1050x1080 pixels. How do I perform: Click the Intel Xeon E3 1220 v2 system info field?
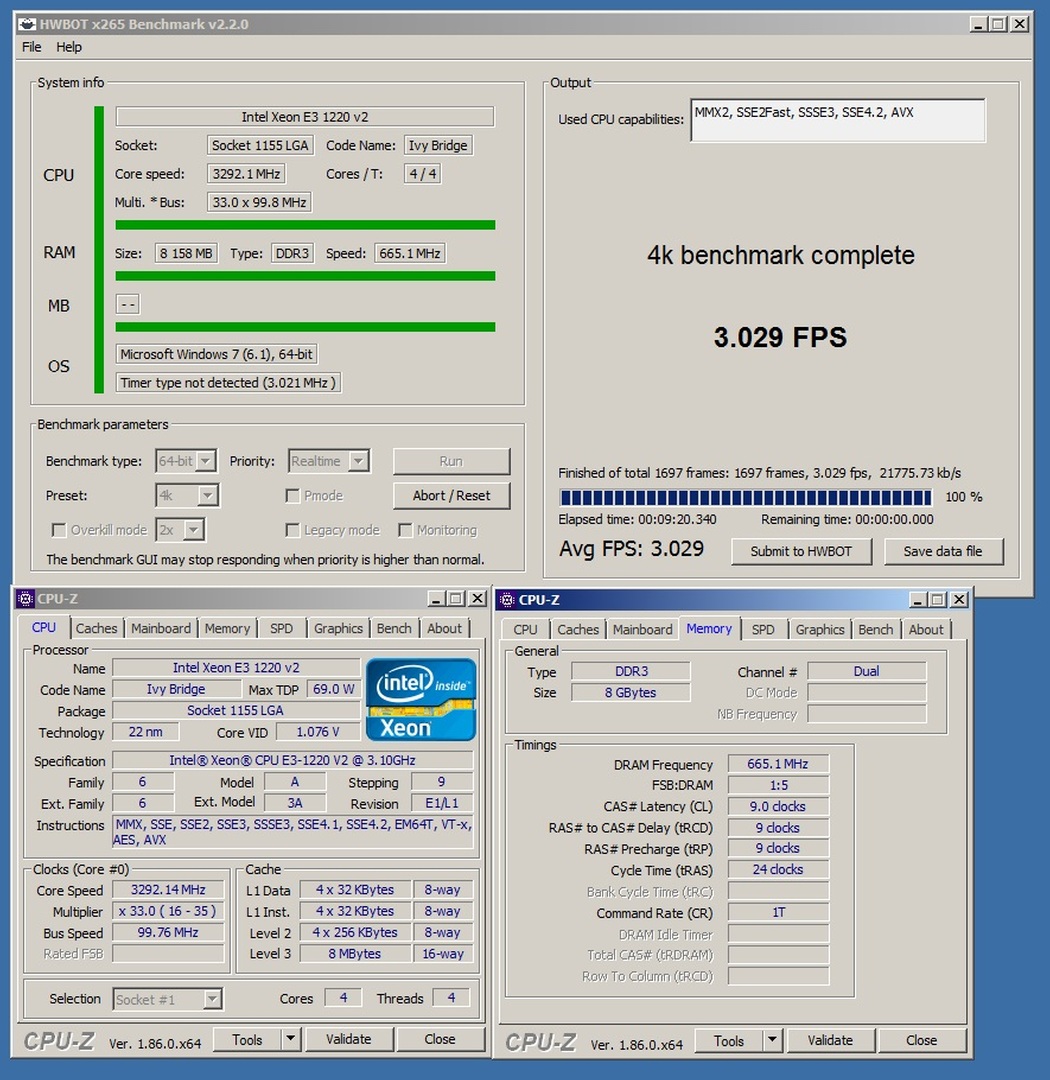[305, 117]
